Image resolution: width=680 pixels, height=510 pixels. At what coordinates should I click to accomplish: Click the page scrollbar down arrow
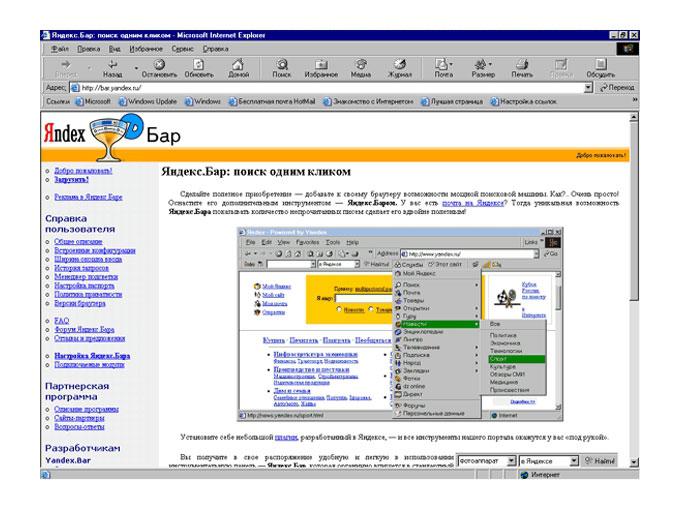(634, 462)
